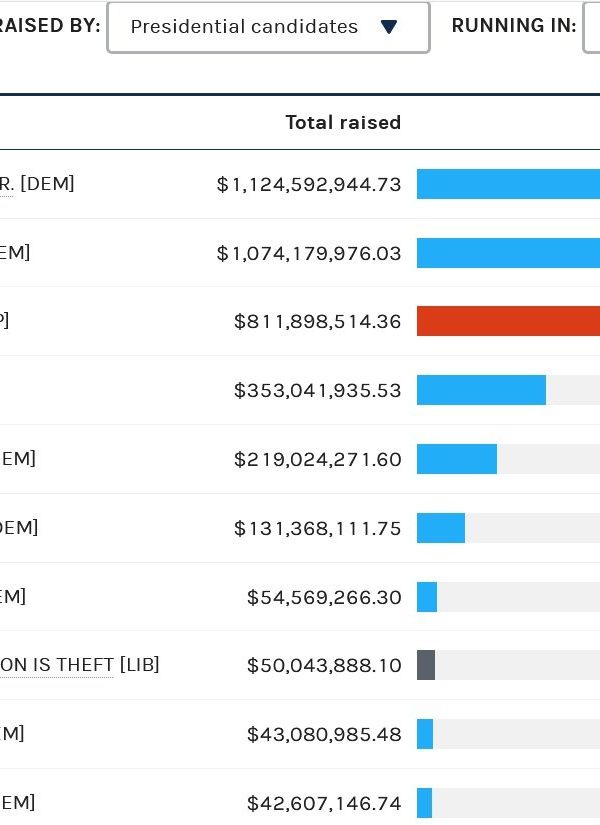Select the $1,074,179,976.03 total amount
600x825 pixels.
(x=309, y=253)
